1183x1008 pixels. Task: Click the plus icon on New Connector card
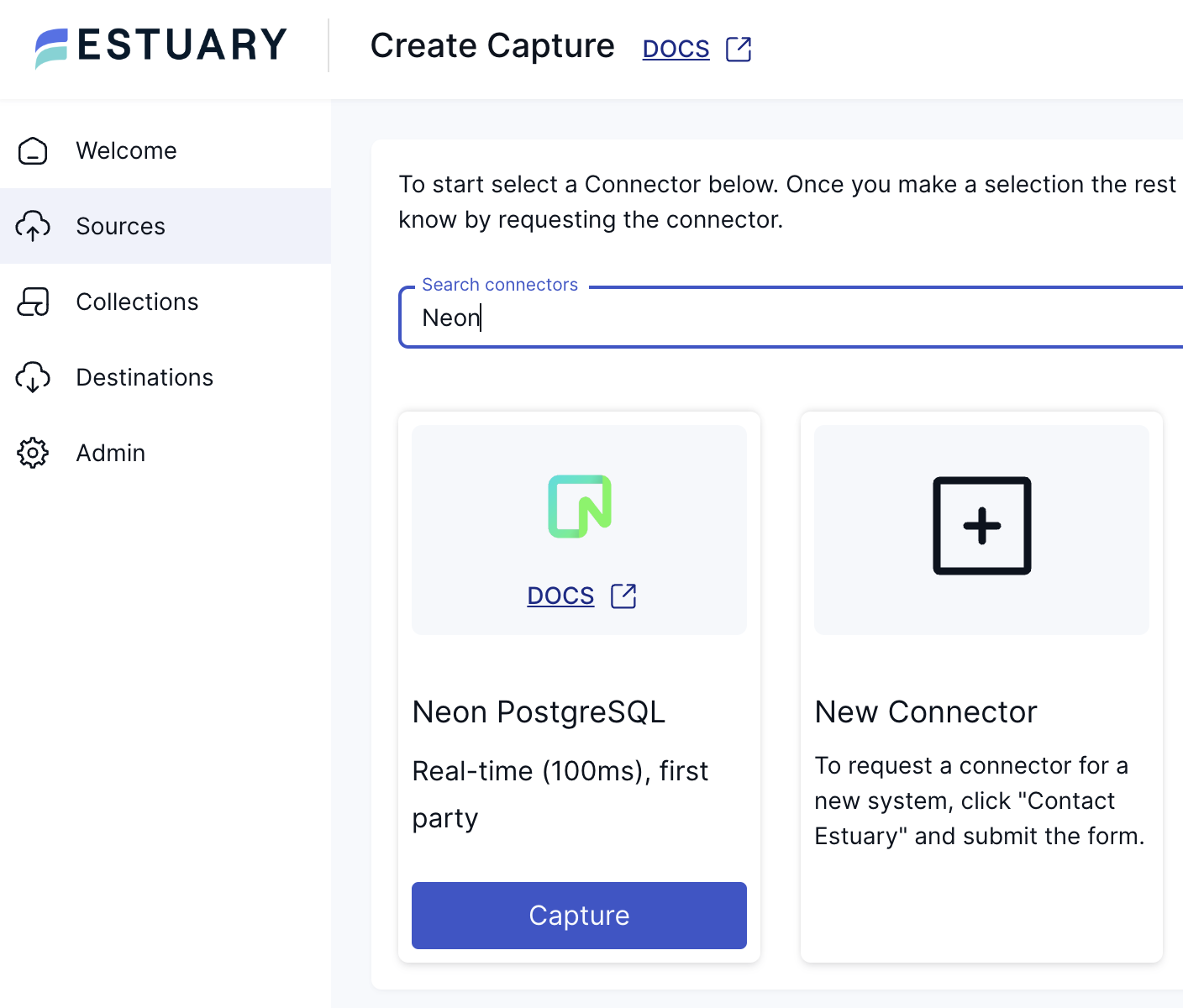pos(981,526)
